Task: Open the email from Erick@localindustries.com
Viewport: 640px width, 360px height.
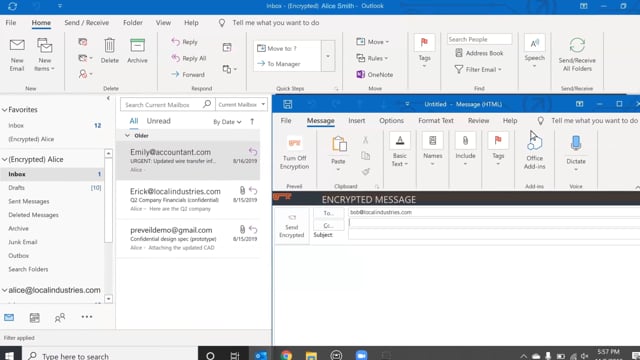Action: (188, 200)
